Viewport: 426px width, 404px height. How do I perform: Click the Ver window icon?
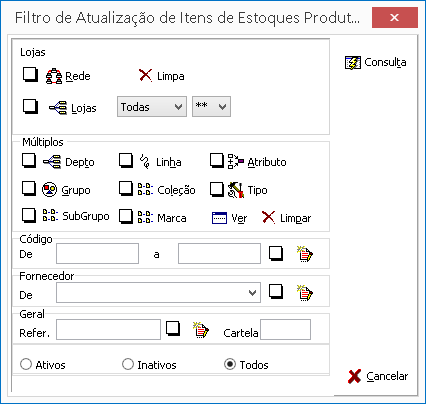pyautogui.click(x=219, y=218)
